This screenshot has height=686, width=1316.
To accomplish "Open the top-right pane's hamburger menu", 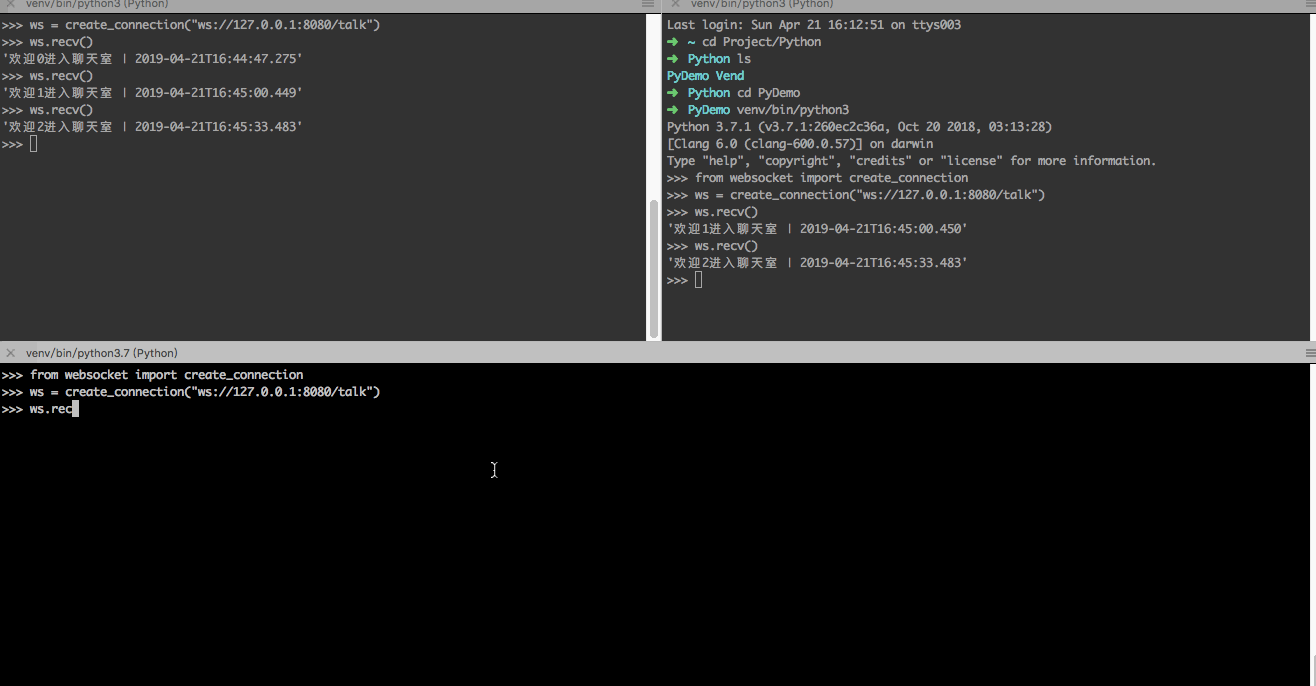I will [x=1309, y=5].
